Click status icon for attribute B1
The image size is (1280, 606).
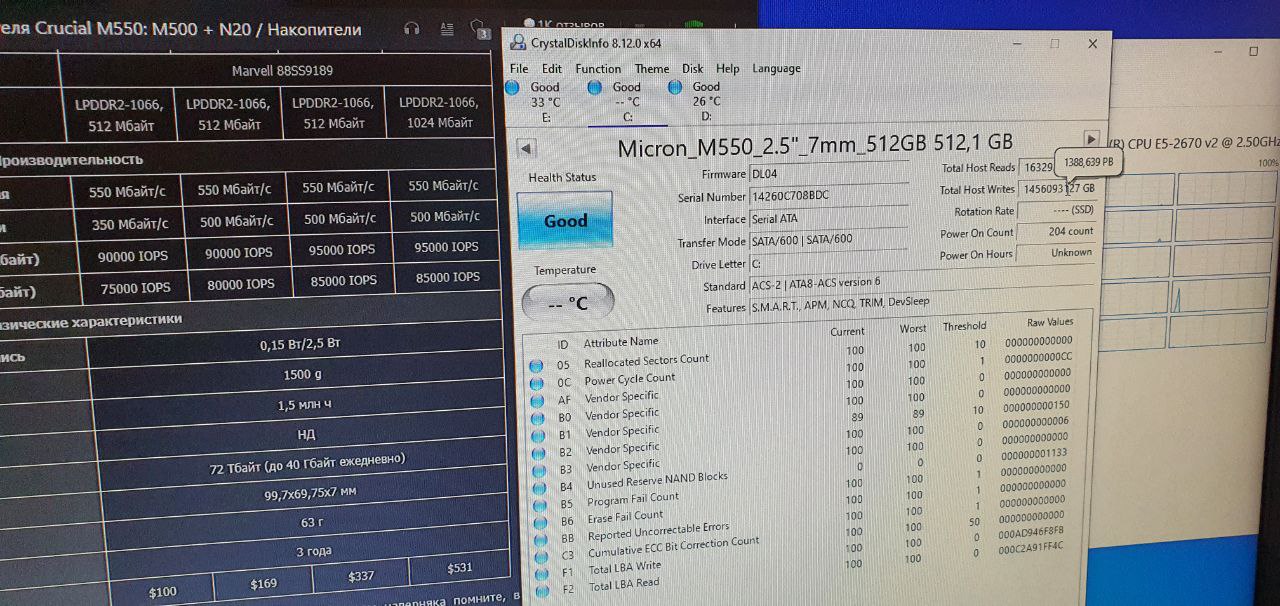point(538,436)
